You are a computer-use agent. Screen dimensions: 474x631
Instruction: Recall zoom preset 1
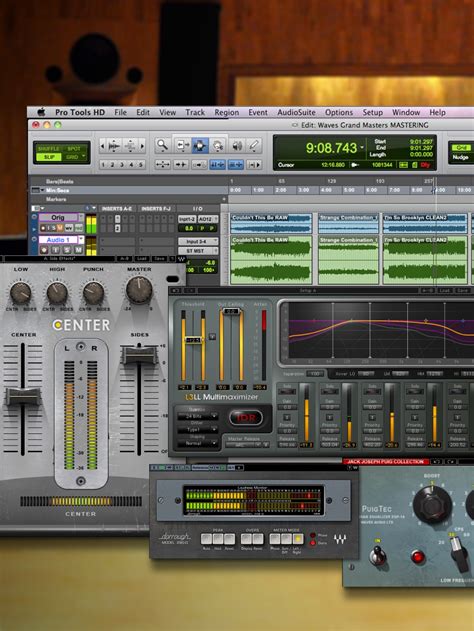pos(103,165)
